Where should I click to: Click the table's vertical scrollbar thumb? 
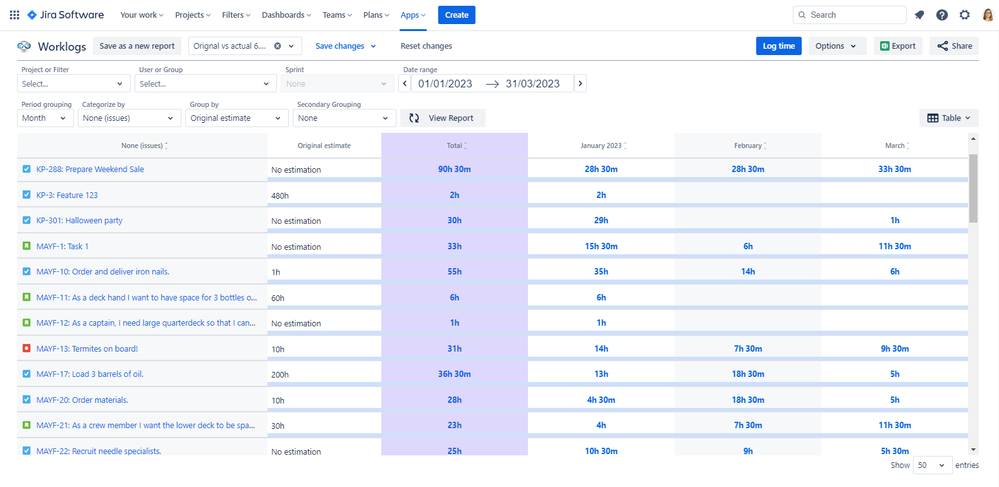pos(973,188)
